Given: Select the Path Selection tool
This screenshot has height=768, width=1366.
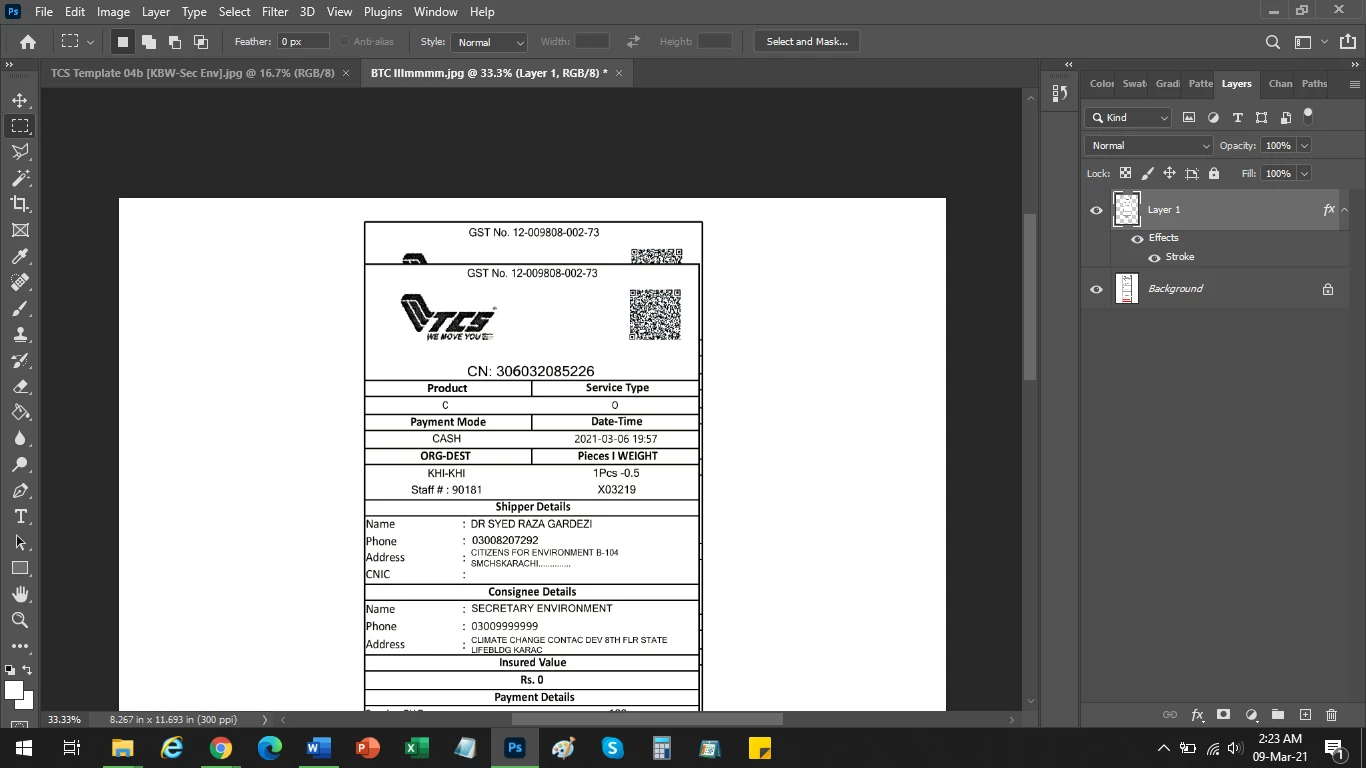Looking at the screenshot, I should pos(20,542).
